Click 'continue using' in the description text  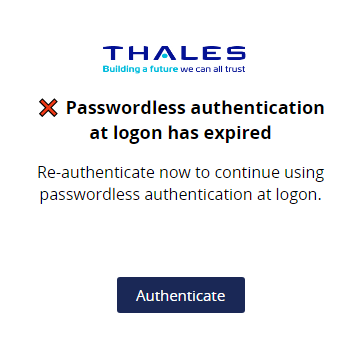[x=269, y=173]
